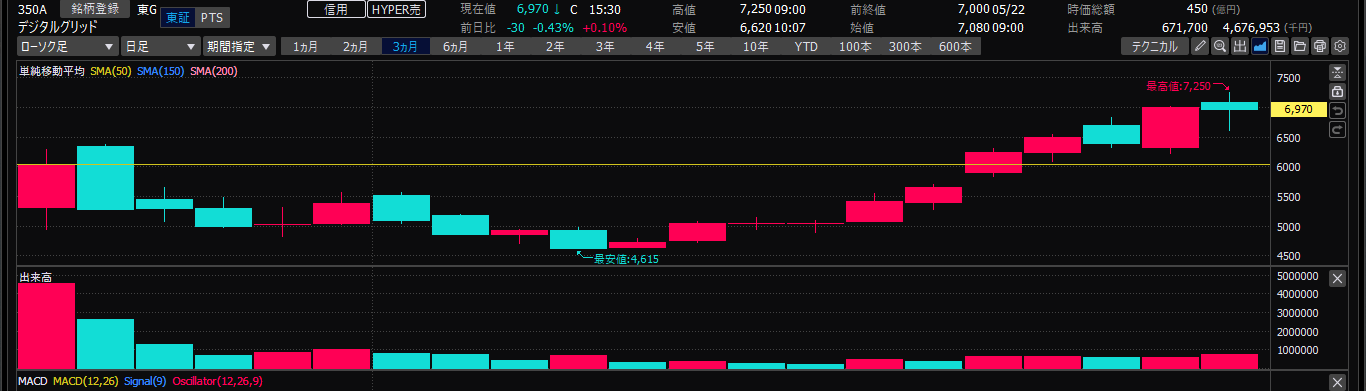Select the 6ヵ月 period tab
This screenshot has width=1366, height=391.
click(455, 46)
